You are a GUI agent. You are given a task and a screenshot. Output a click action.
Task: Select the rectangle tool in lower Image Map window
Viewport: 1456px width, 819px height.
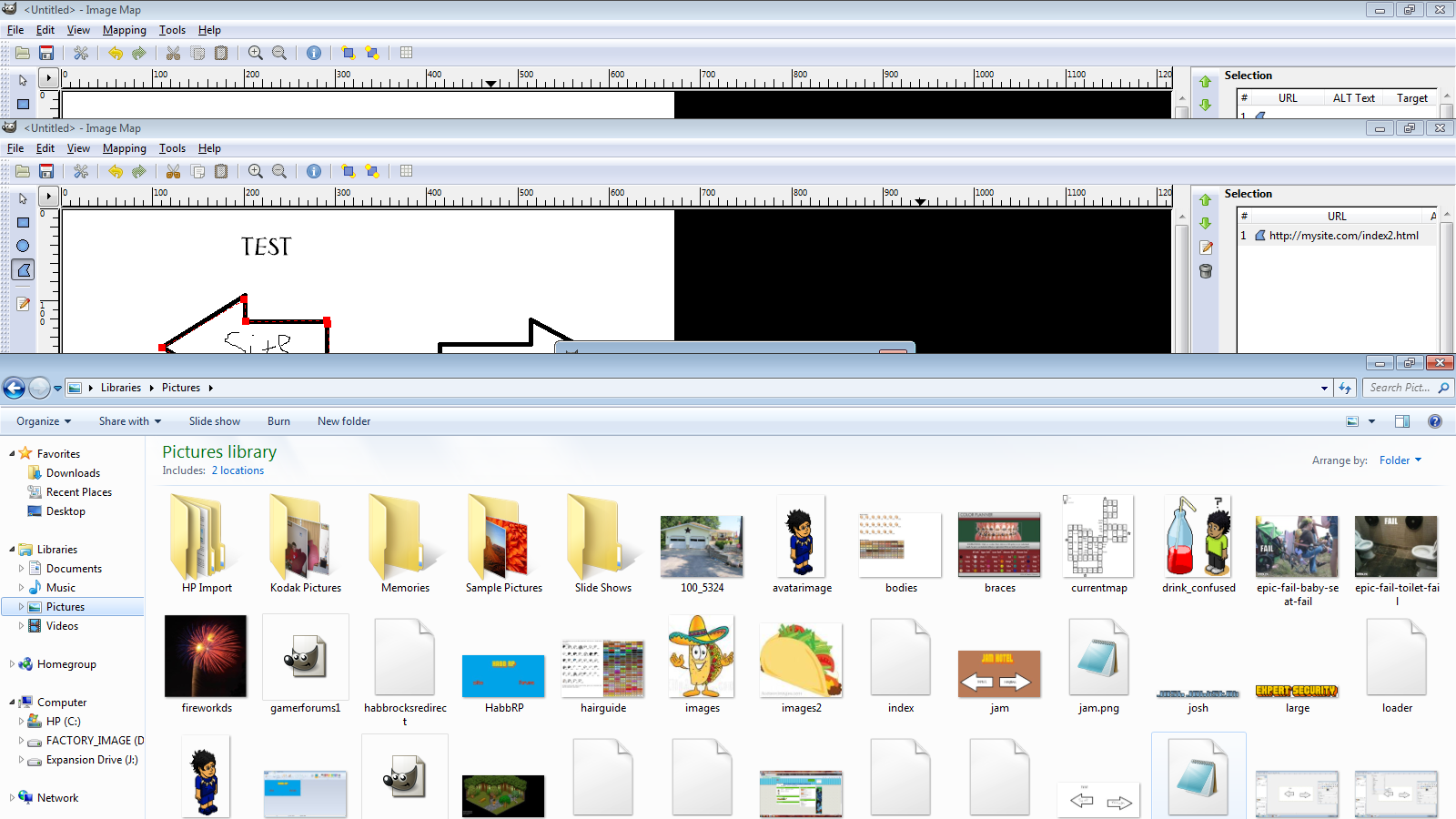click(23, 222)
